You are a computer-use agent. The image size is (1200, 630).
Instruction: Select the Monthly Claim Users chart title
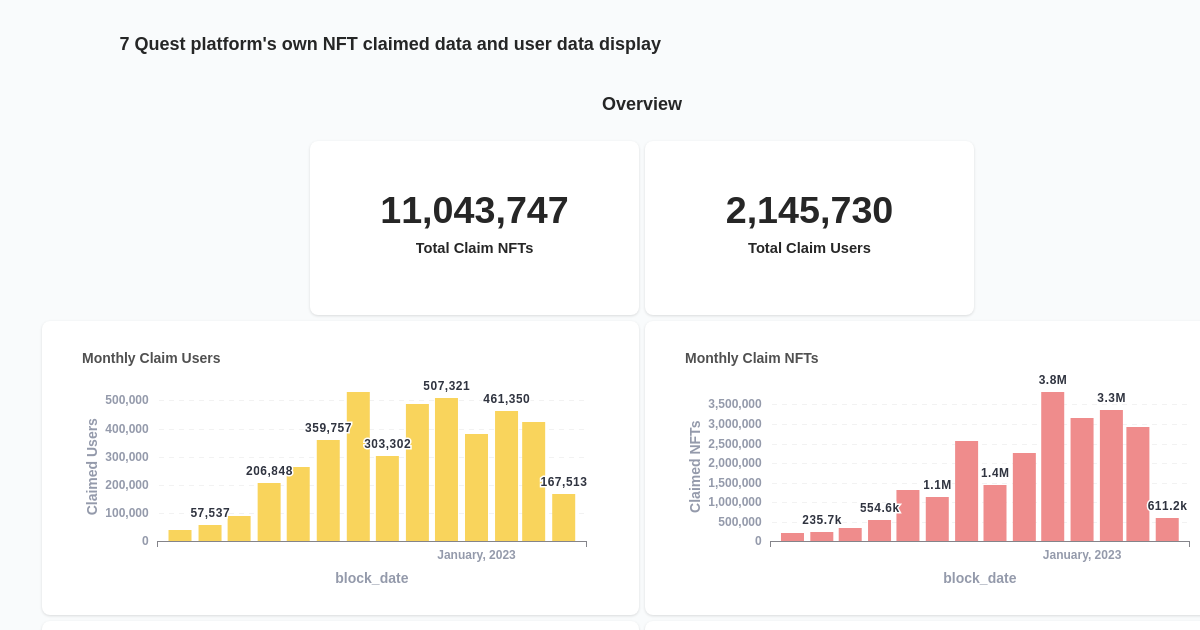pos(151,358)
